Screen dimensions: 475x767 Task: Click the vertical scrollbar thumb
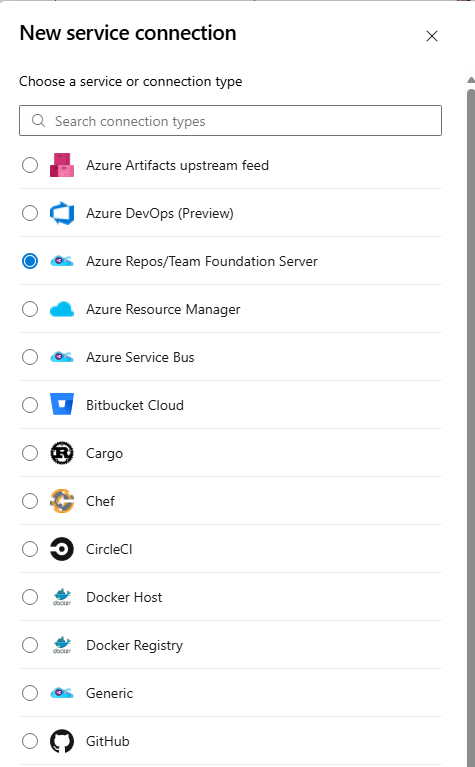click(x=471, y=426)
